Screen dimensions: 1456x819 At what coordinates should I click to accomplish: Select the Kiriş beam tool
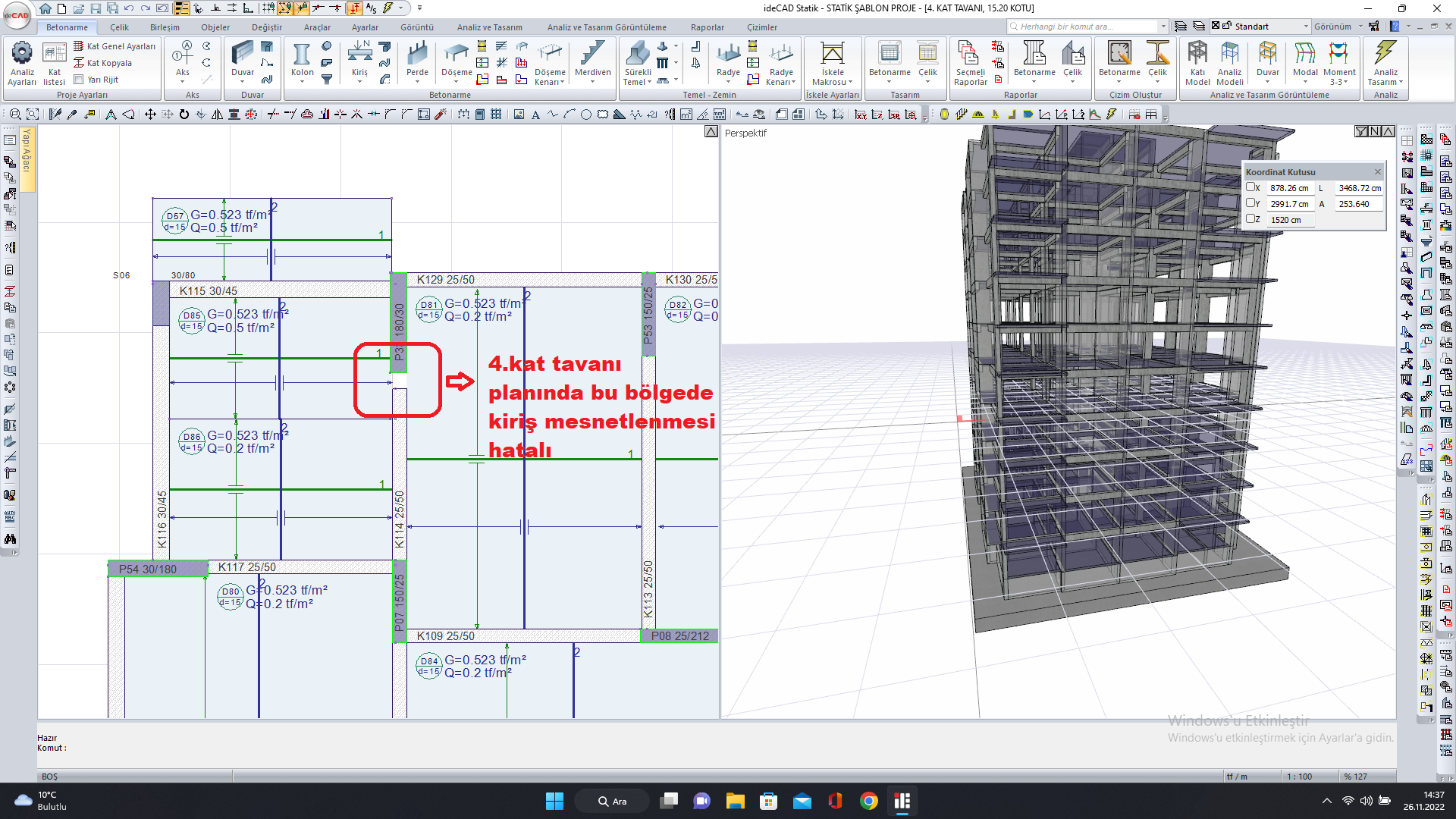pos(359,59)
